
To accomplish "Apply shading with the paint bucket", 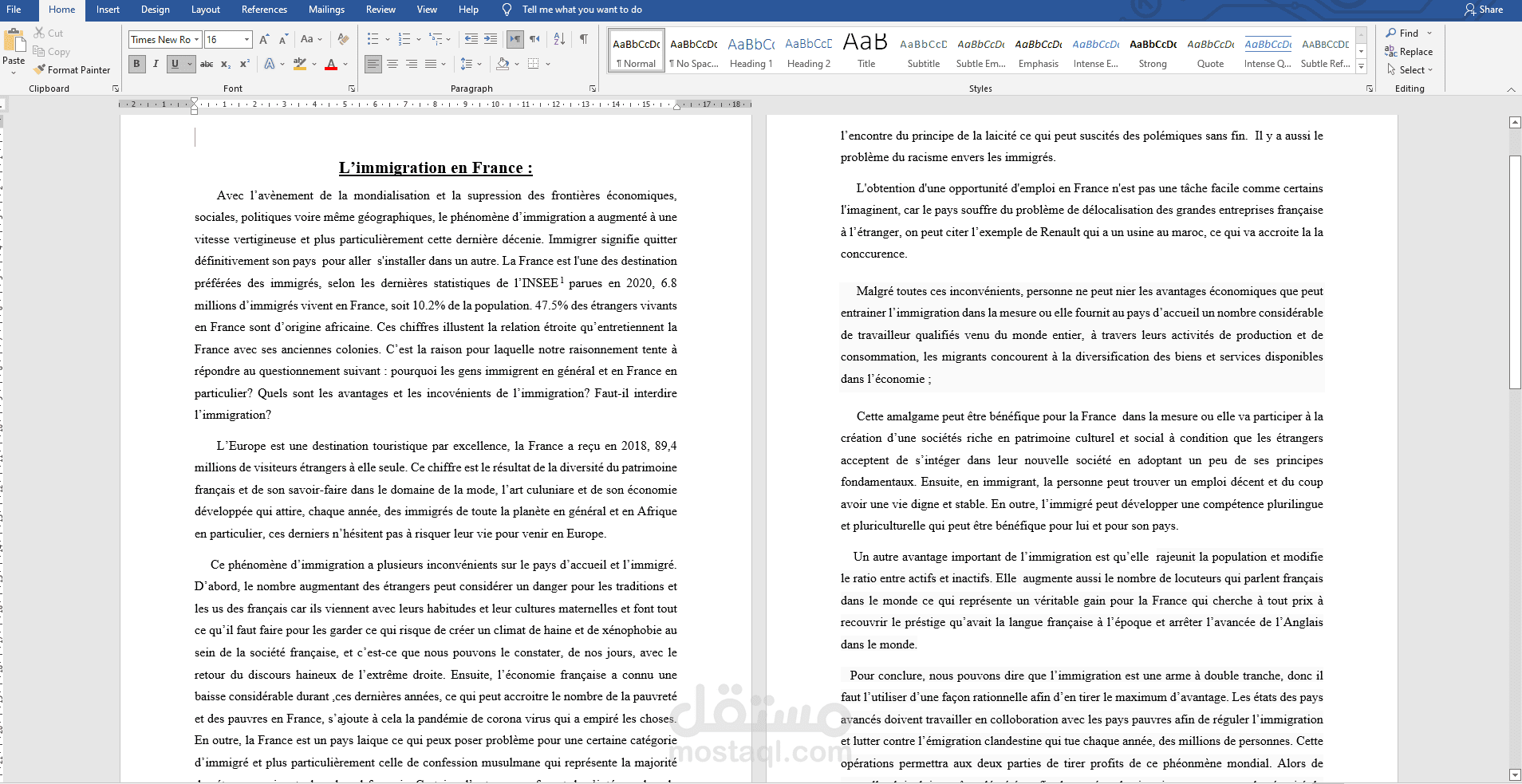I will coord(503,64).
